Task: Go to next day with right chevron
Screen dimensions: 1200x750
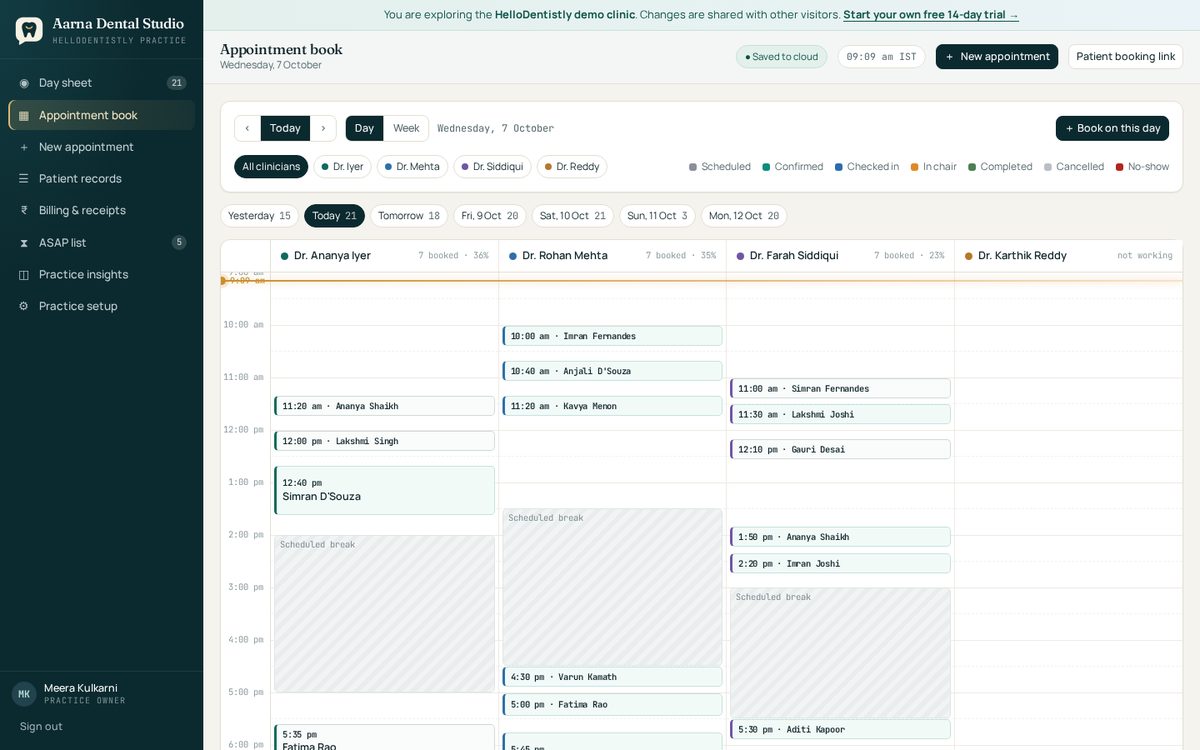Action: coord(323,128)
